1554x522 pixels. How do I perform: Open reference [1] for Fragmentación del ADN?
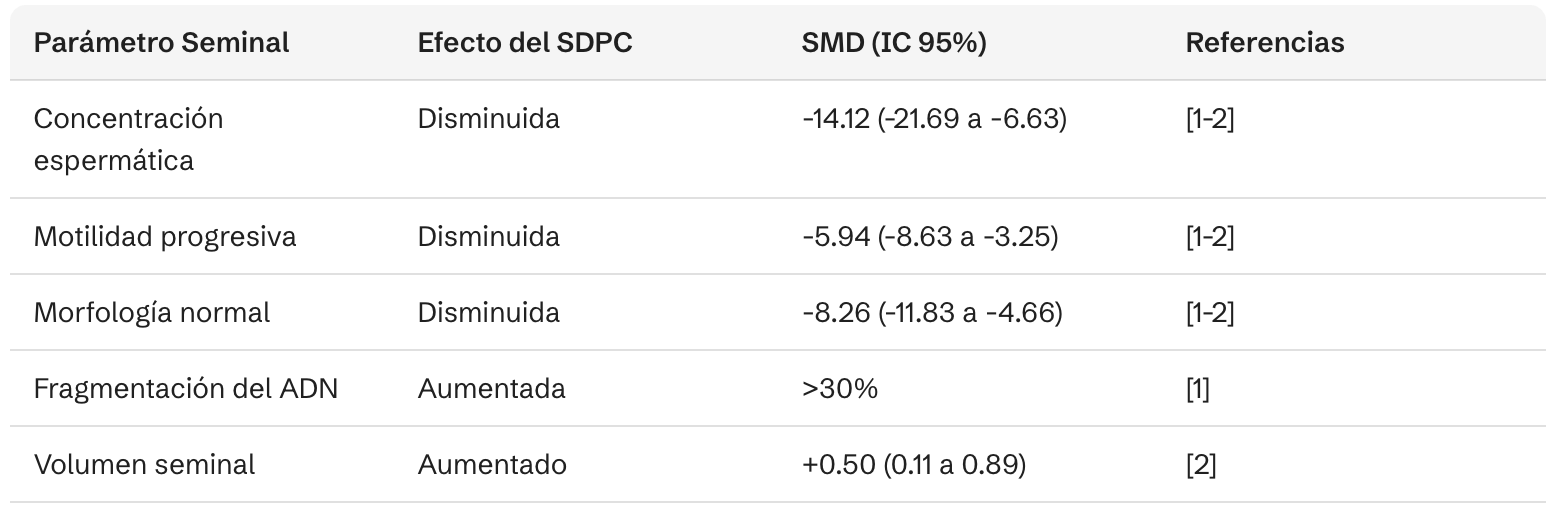click(x=1197, y=388)
